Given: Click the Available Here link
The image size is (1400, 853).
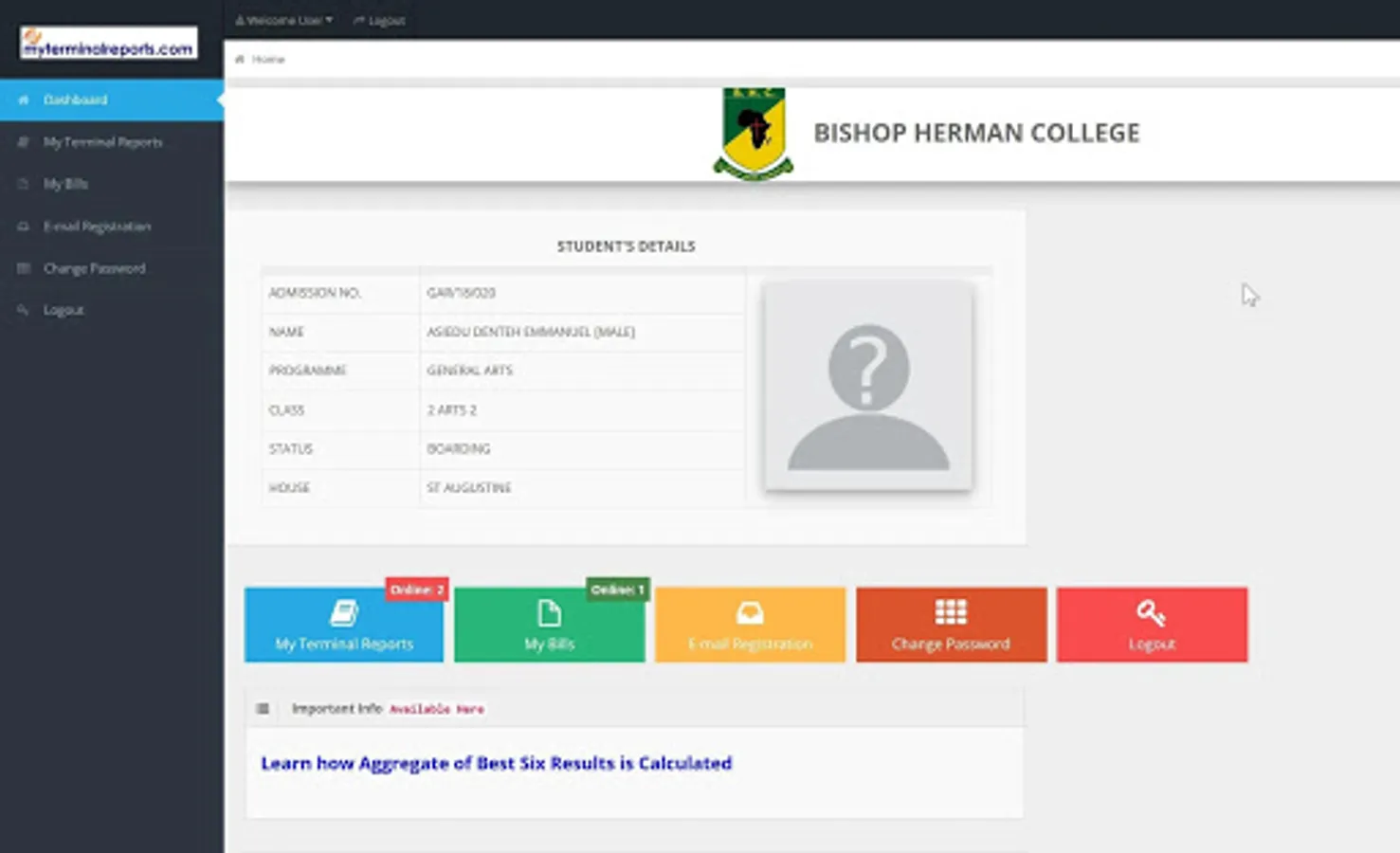Looking at the screenshot, I should (x=437, y=709).
